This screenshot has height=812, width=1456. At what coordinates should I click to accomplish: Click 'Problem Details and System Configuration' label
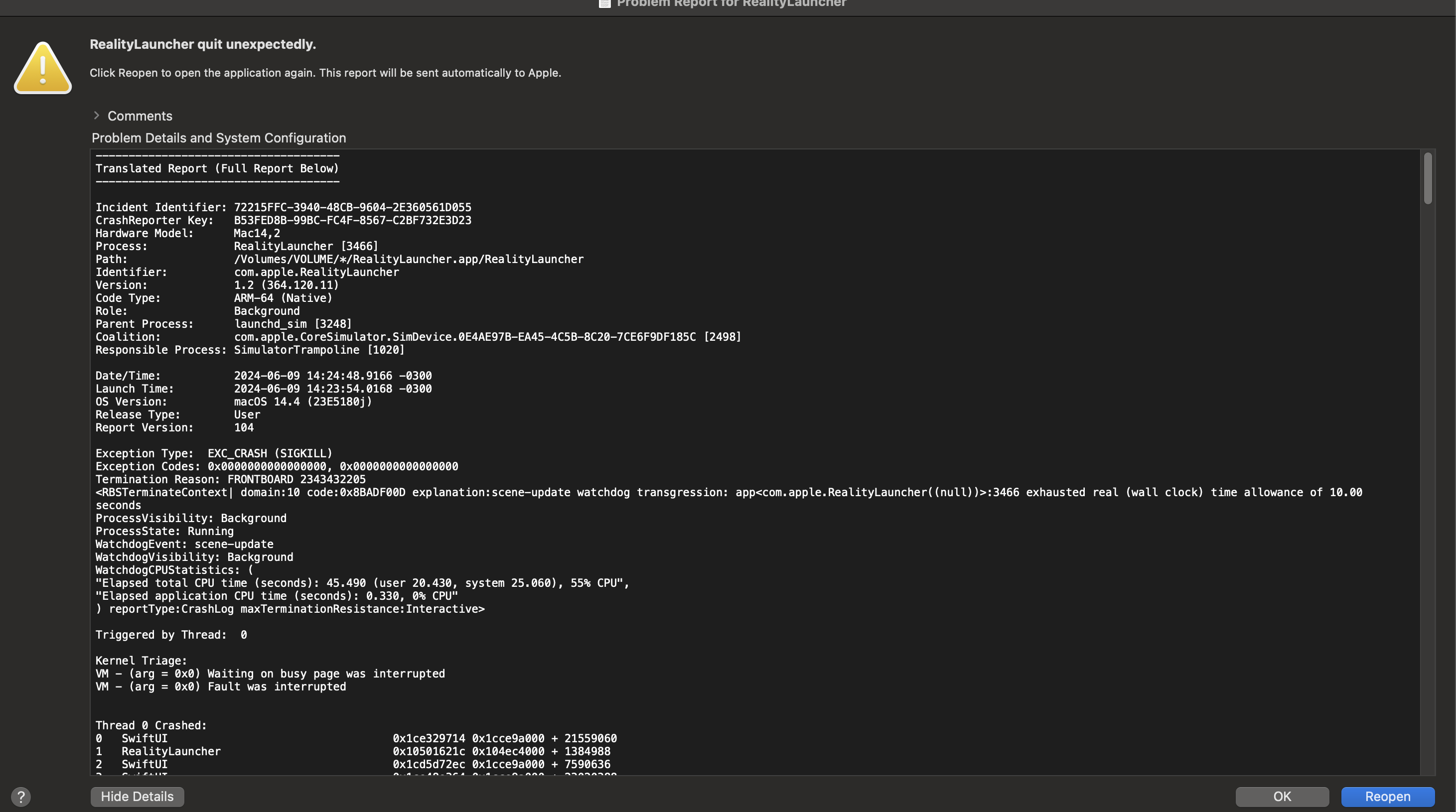(219, 138)
